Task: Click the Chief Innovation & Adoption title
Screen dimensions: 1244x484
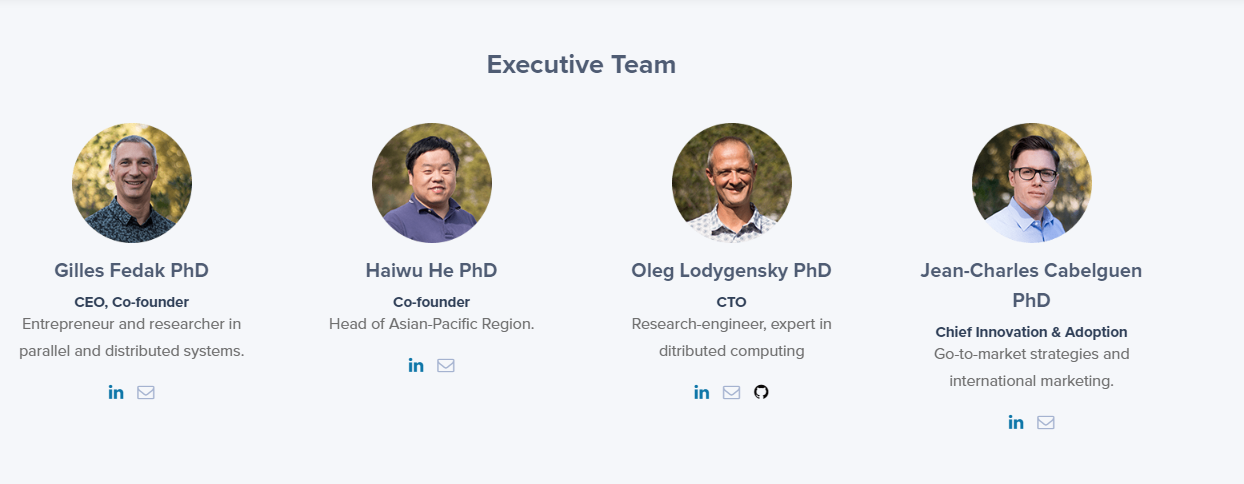Action: click(1032, 332)
